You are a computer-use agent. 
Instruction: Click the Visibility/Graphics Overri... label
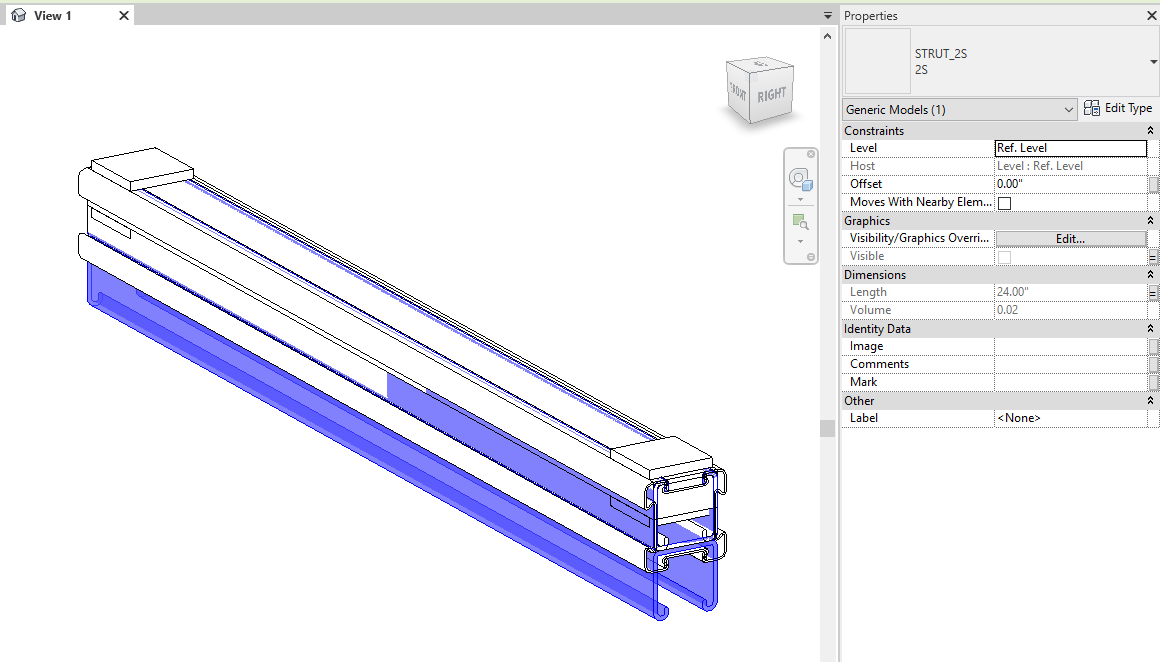[919, 238]
